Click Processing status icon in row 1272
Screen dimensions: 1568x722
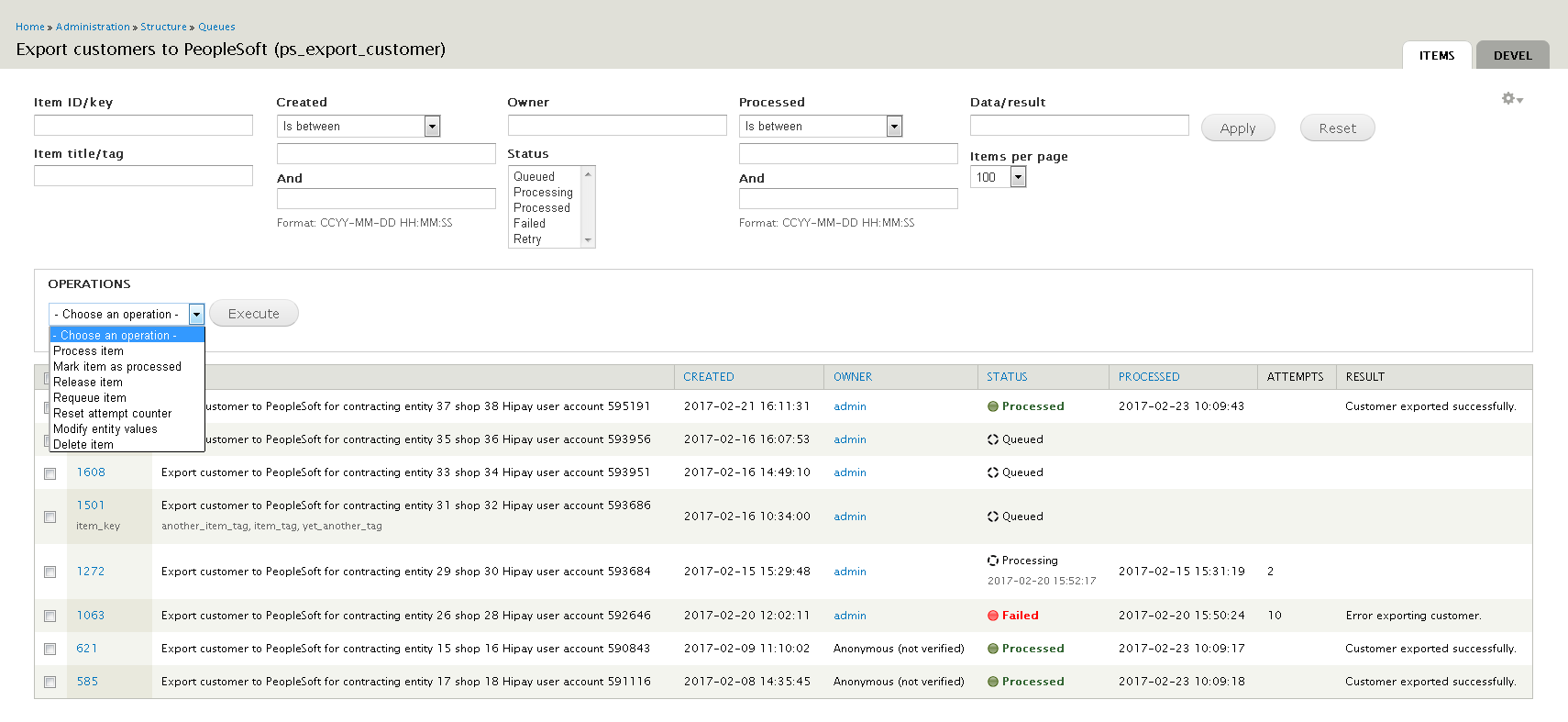coord(992,561)
